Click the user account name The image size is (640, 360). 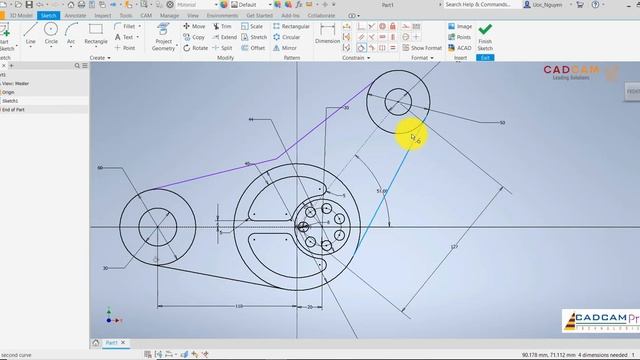pos(547,5)
